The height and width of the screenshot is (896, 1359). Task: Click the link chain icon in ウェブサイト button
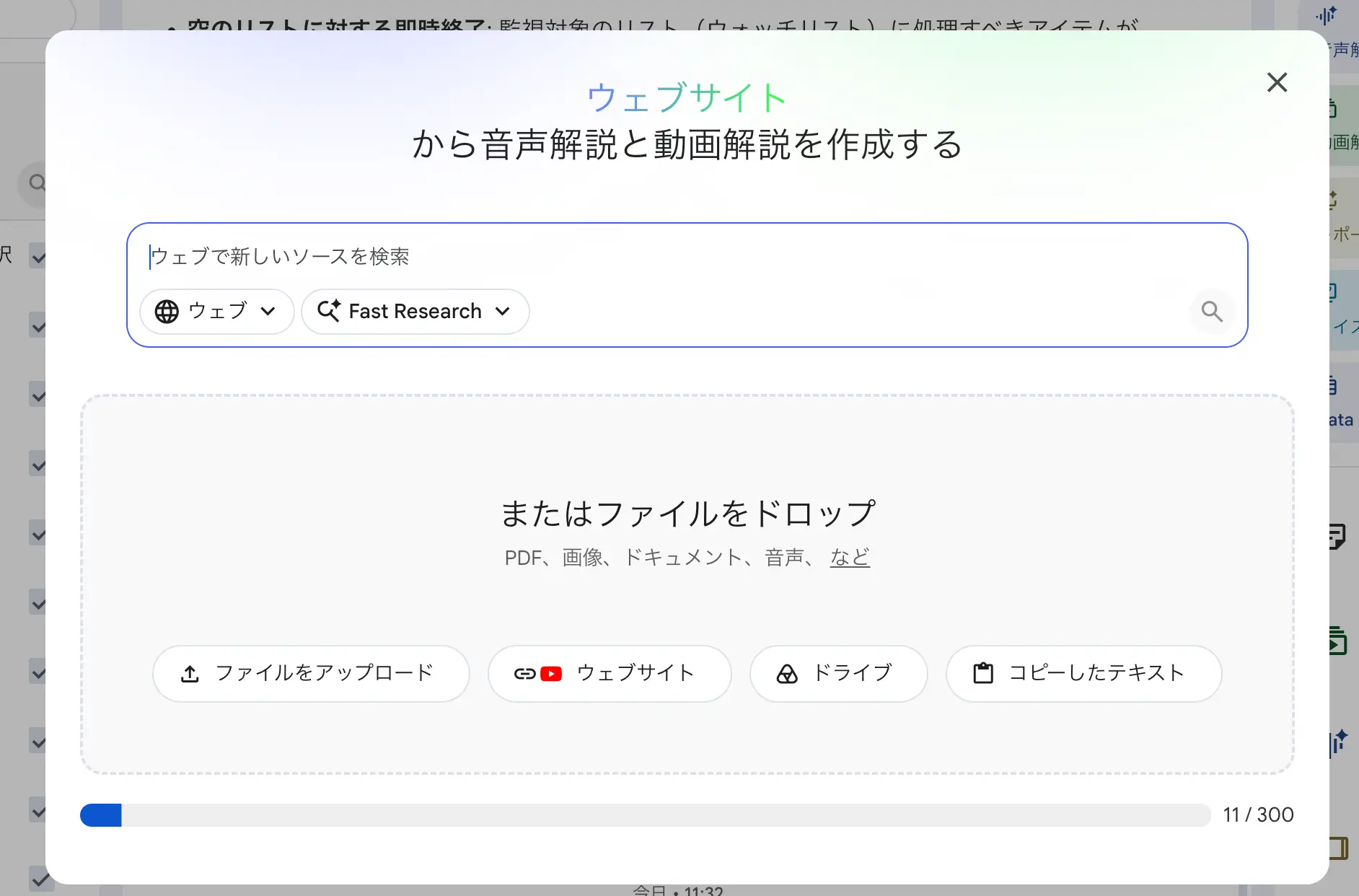(x=524, y=674)
